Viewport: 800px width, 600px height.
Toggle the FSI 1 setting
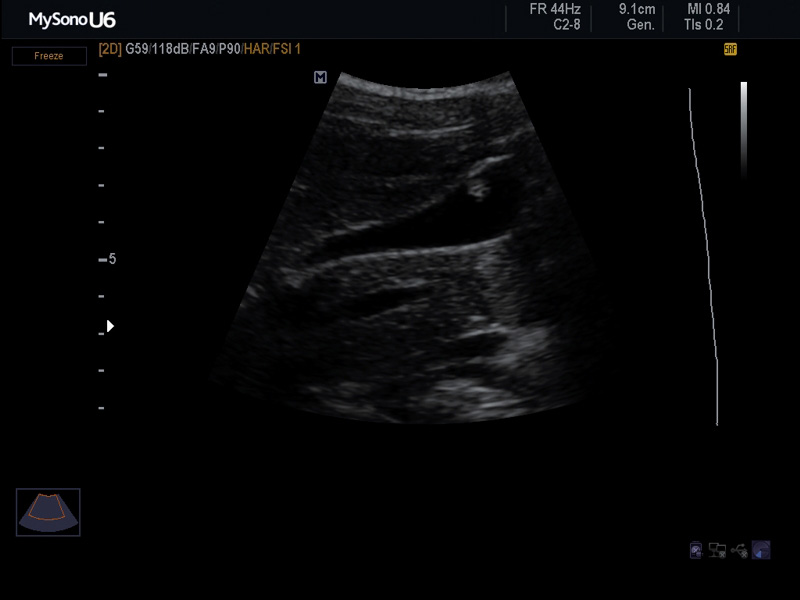(287, 49)
